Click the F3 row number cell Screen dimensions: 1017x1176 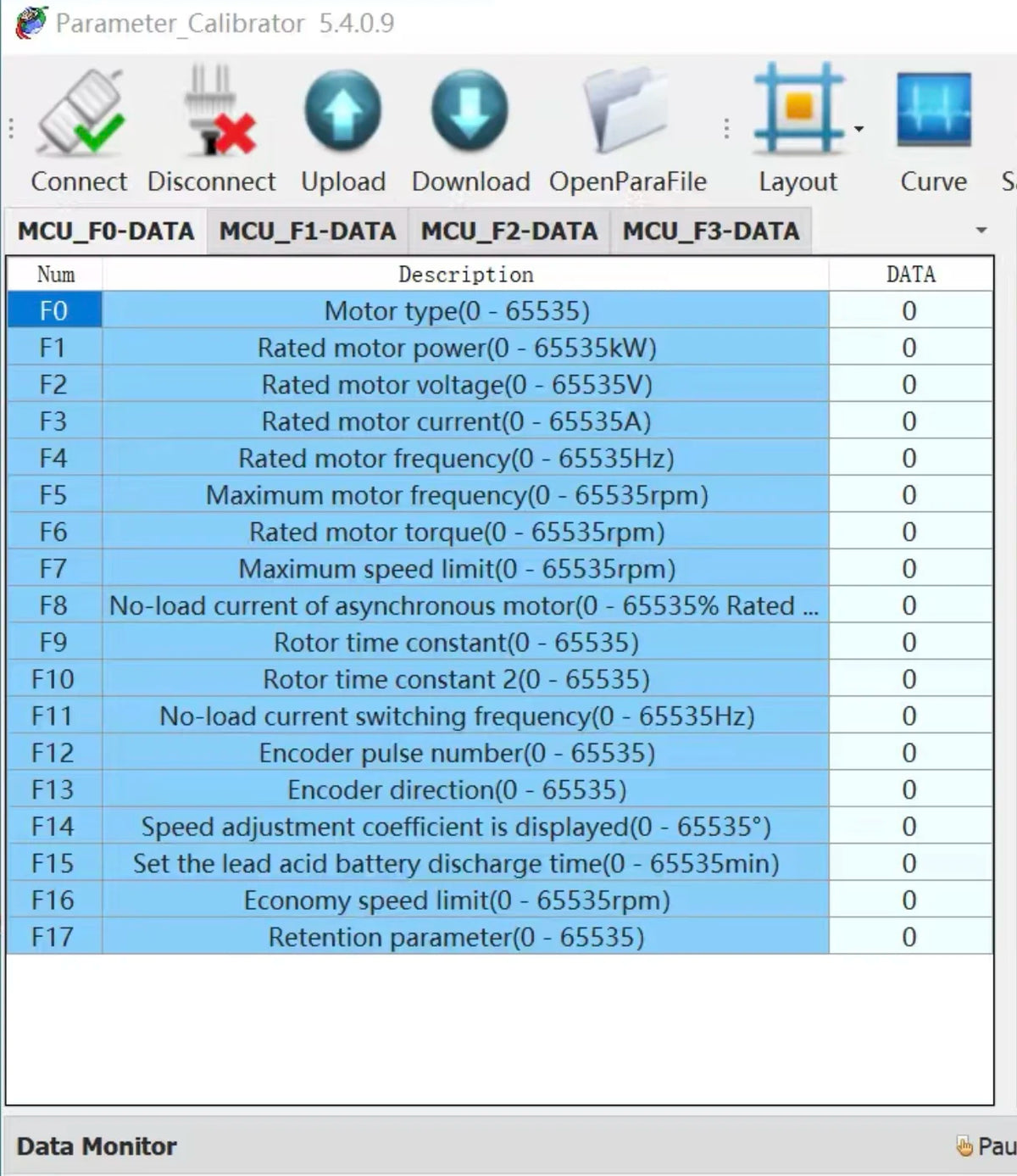(x=55, y=421)
